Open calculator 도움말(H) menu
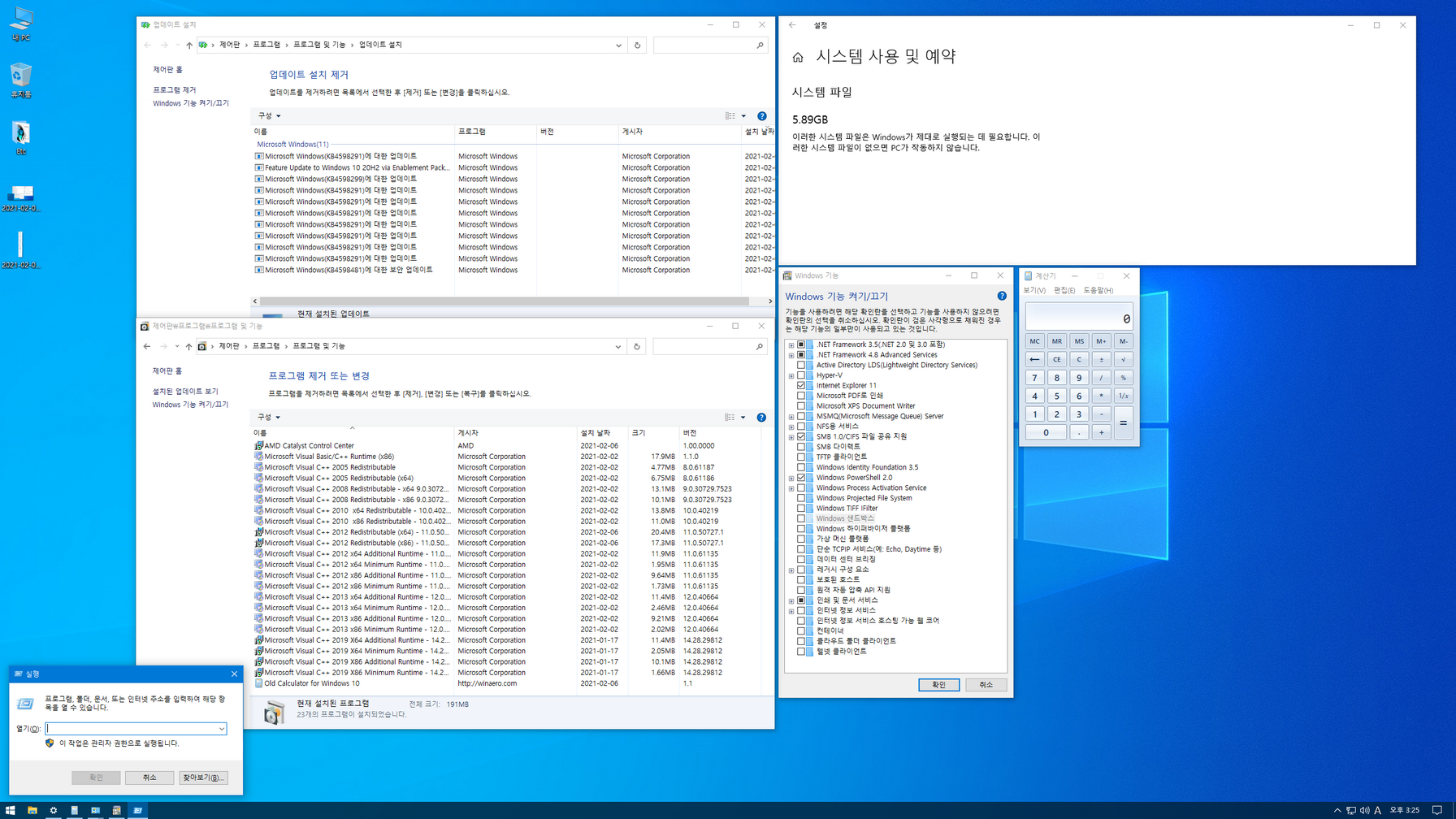 [1098, 291]
